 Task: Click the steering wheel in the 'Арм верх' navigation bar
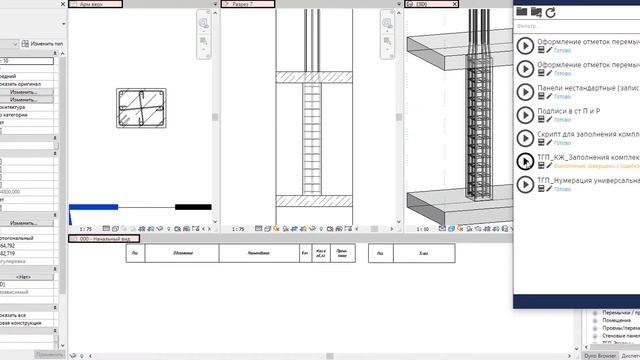point(203,23)
